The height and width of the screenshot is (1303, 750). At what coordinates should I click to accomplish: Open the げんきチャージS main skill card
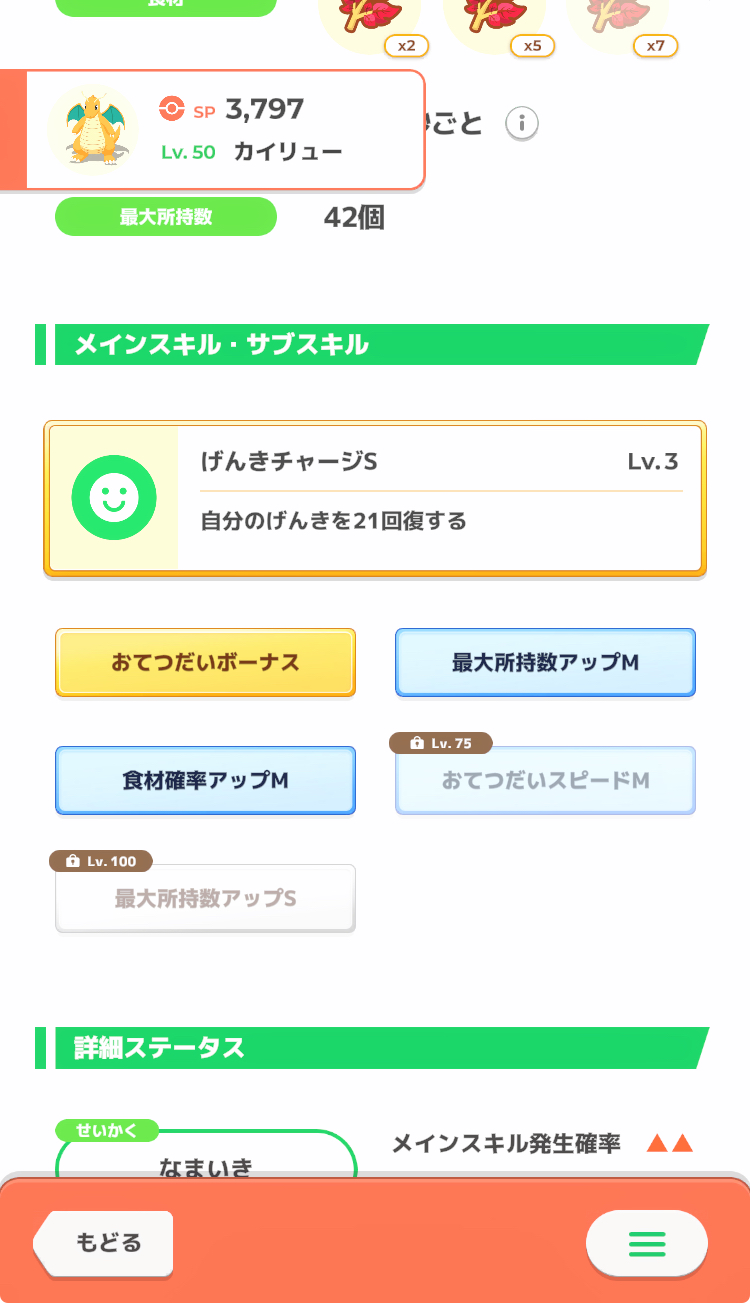click(440, 498)
